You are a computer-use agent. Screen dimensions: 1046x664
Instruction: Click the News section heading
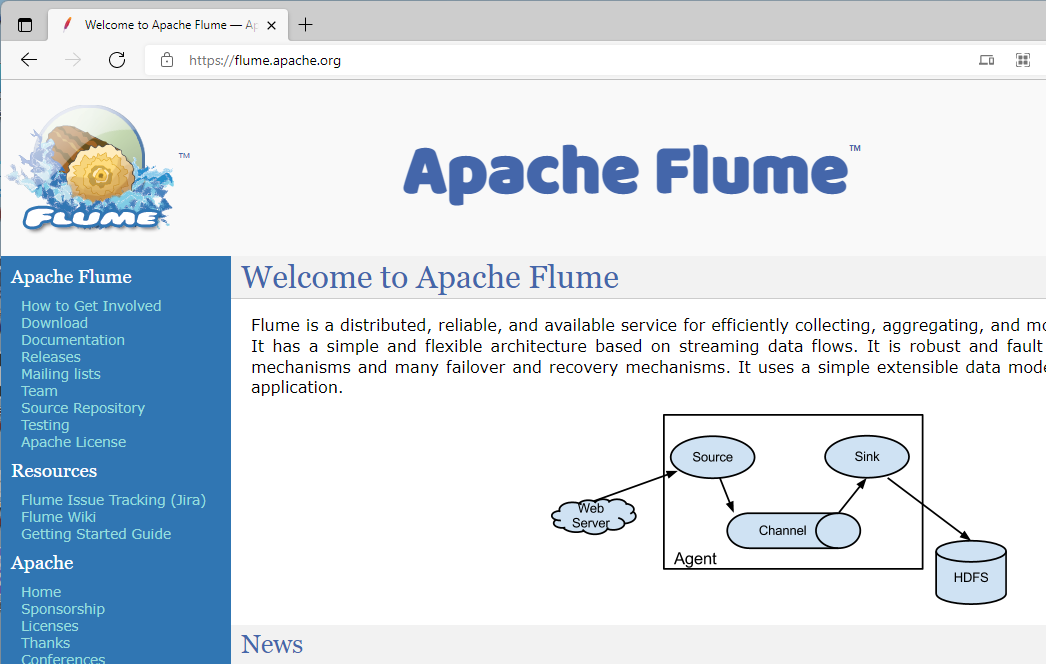click(272, 644)
